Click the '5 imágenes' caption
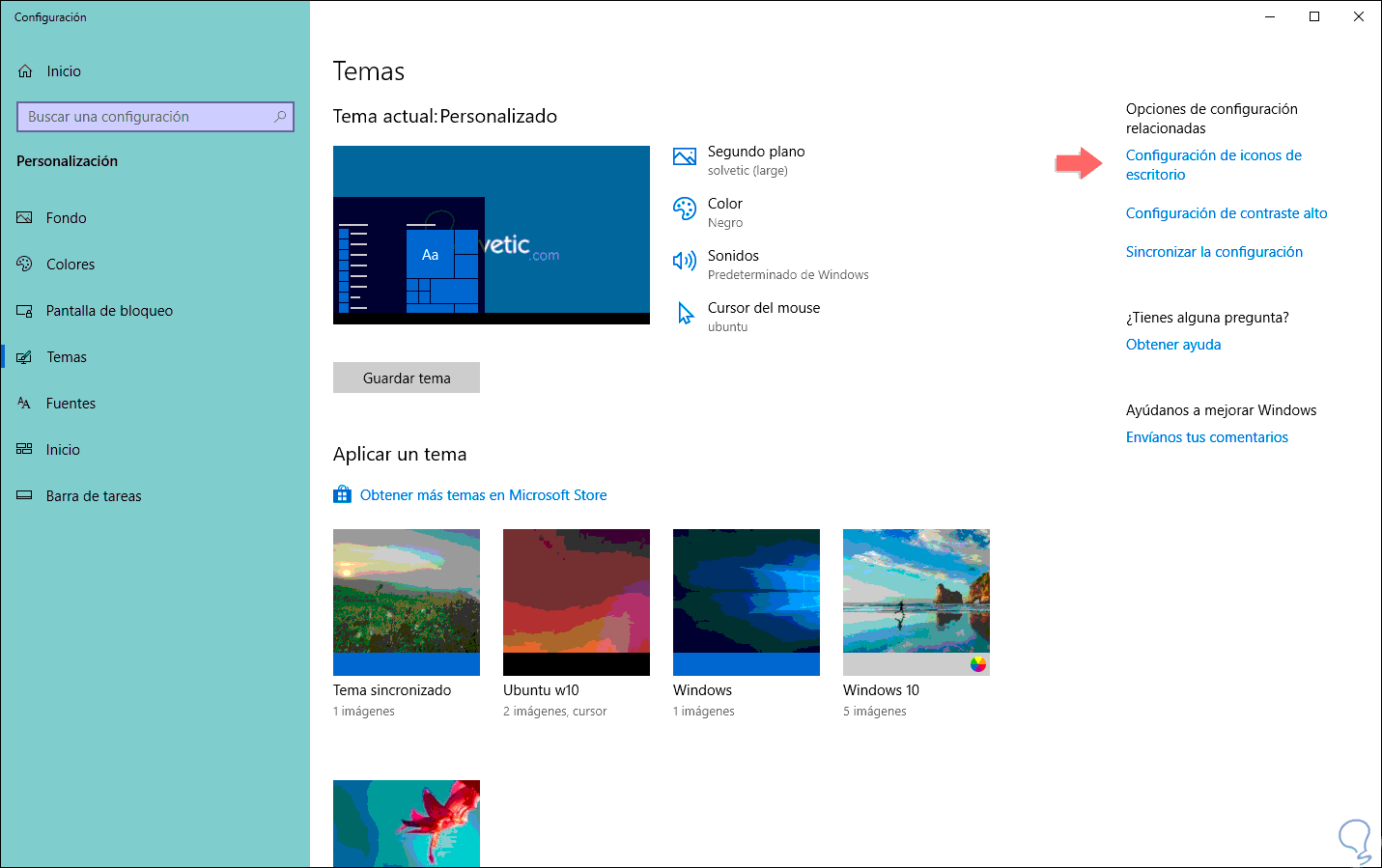Image resolution: width=1382 pixels, height=868 pixels. 875,712
